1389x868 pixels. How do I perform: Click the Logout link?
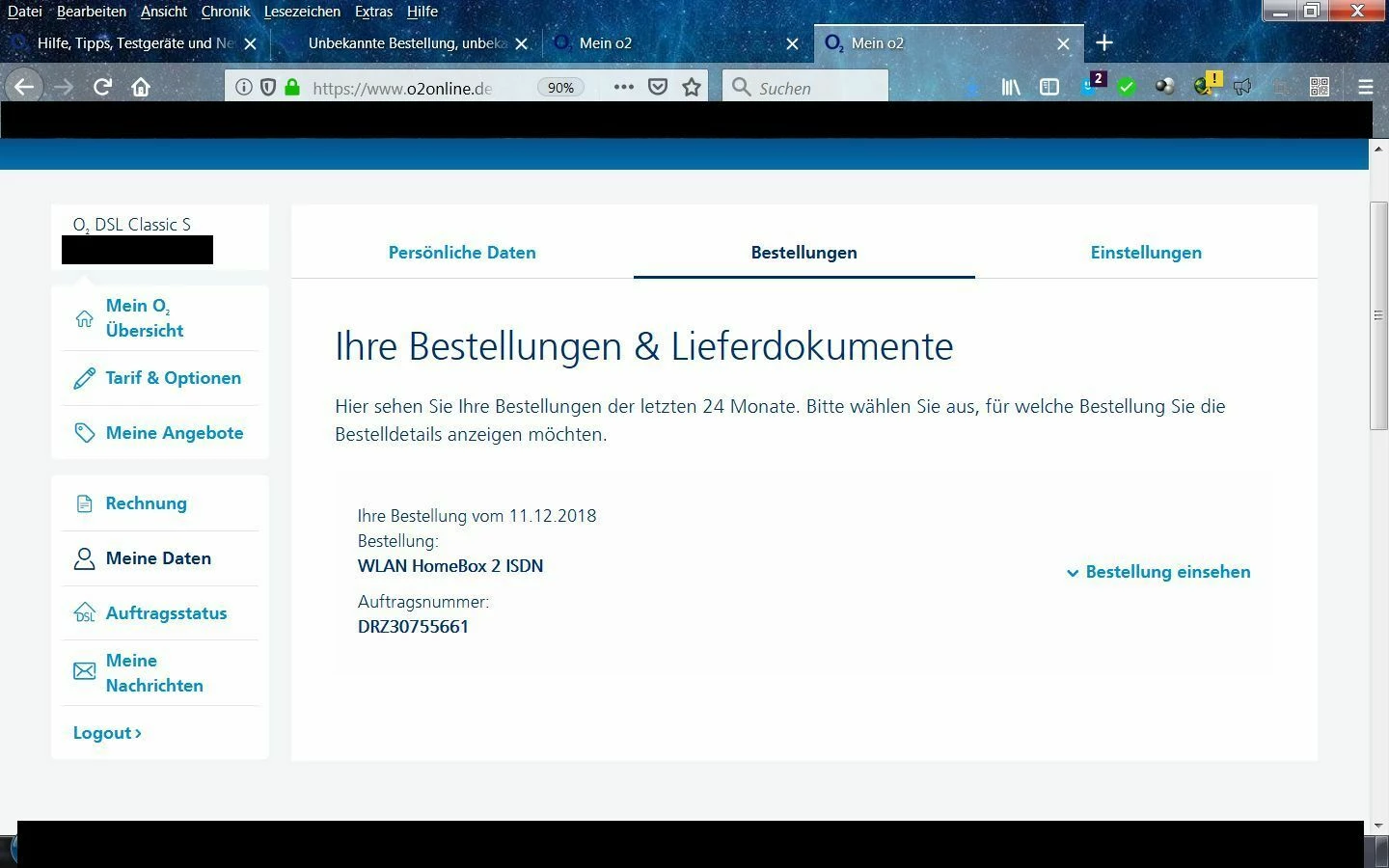[107, 733]
